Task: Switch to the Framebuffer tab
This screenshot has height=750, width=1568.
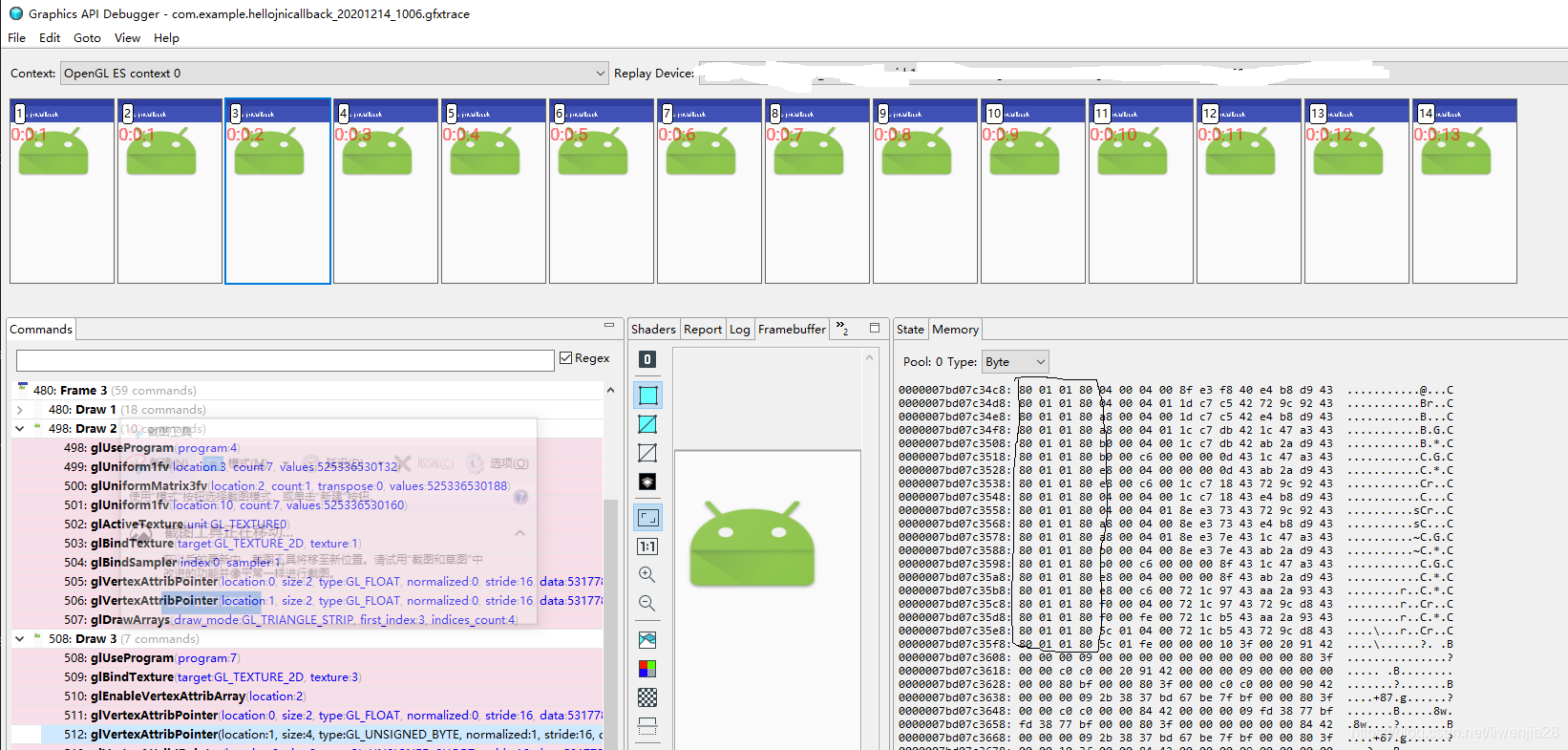Action: click(792, 330)
